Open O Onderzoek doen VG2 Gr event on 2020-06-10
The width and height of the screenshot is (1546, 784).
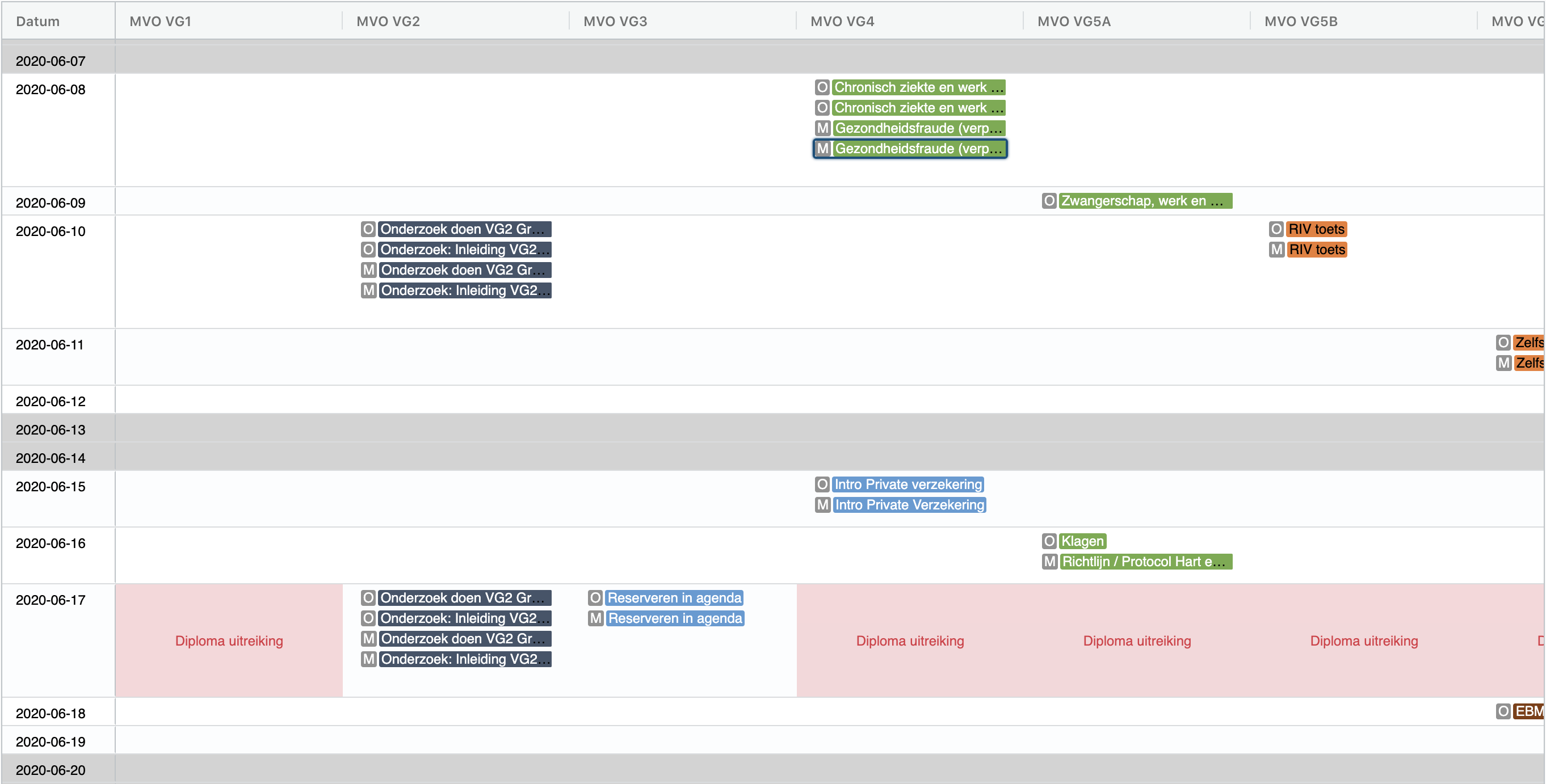click(456, 229)
